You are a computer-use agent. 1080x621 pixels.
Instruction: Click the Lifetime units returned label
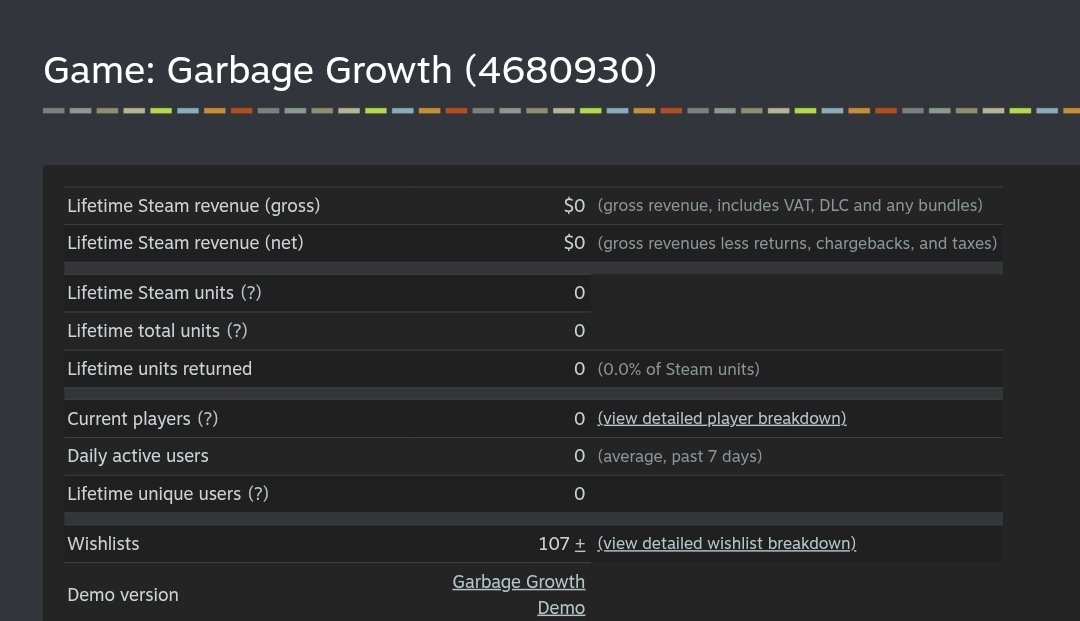click(160, 369)
